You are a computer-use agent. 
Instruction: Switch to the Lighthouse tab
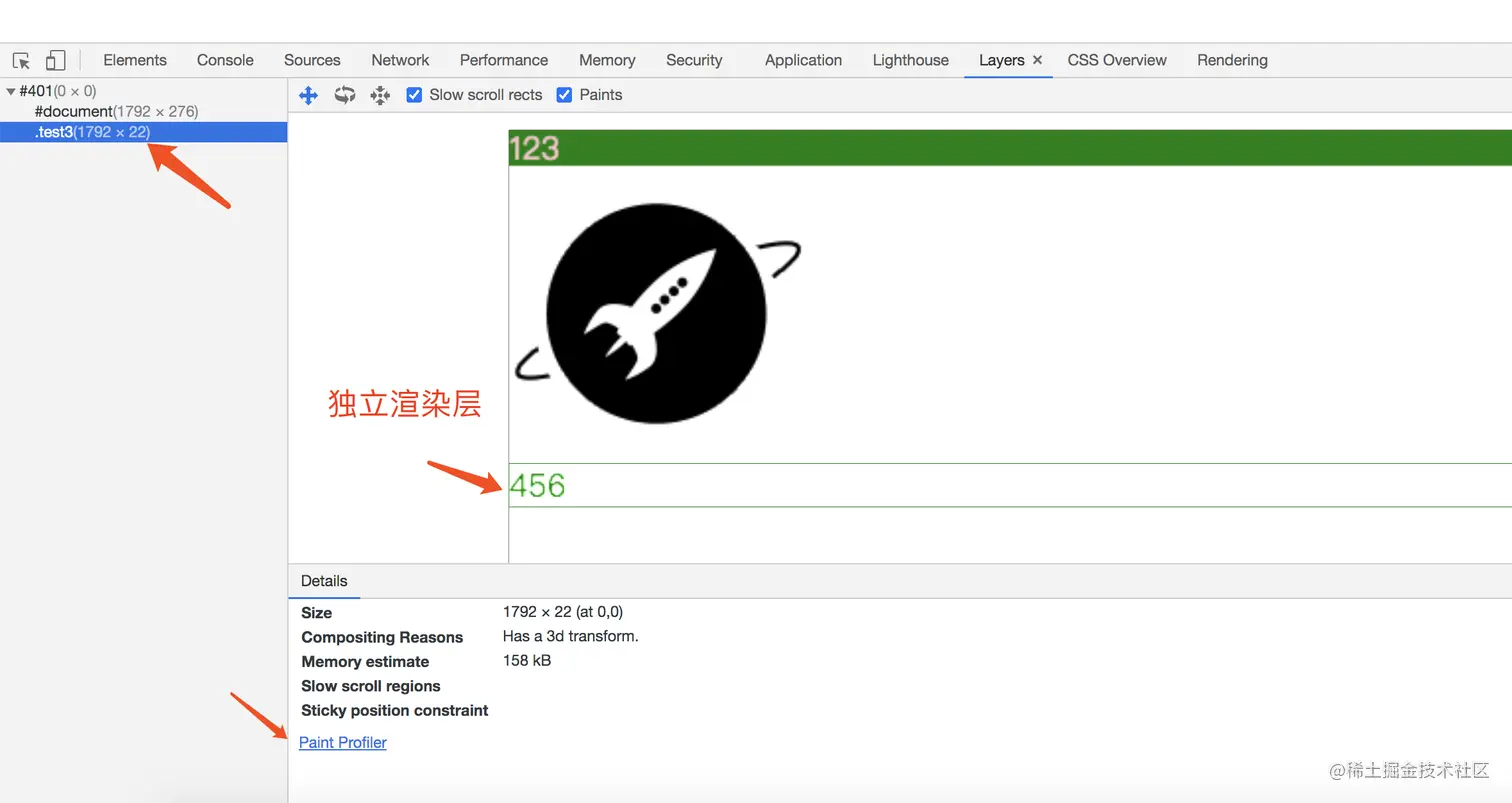coord(911,60)
